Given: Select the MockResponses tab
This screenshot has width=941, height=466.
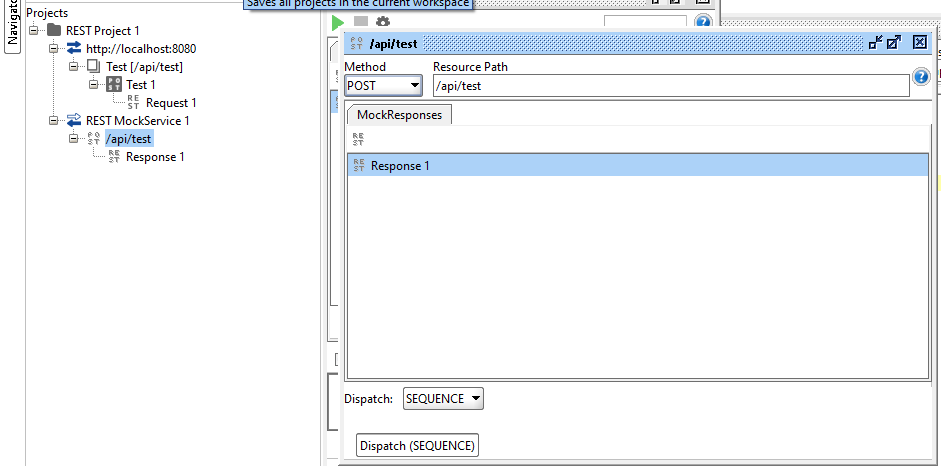Looking at the screenshot, I should pos(399,115).
